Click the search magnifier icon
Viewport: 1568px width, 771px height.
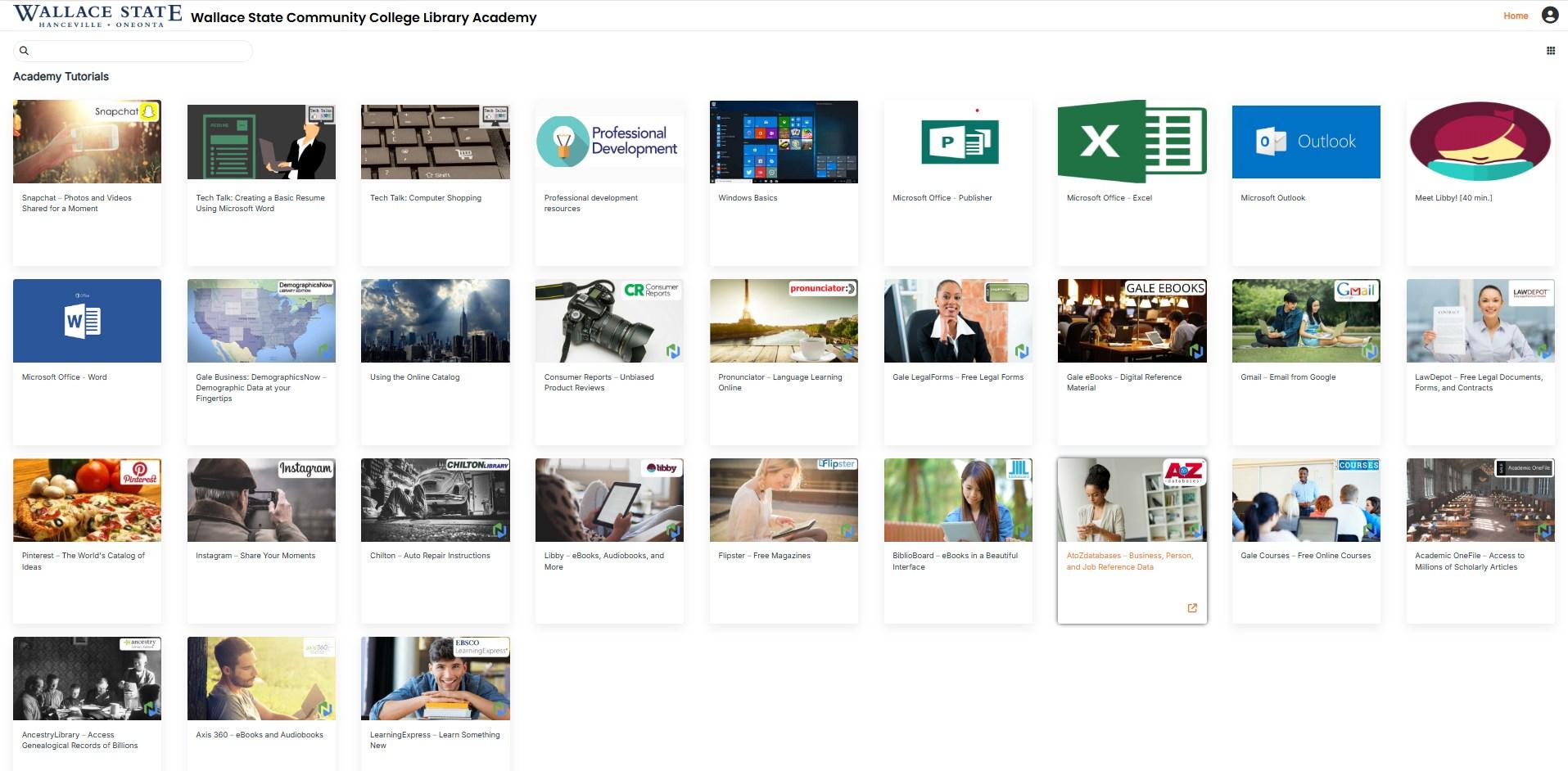[x=24, y=51]
